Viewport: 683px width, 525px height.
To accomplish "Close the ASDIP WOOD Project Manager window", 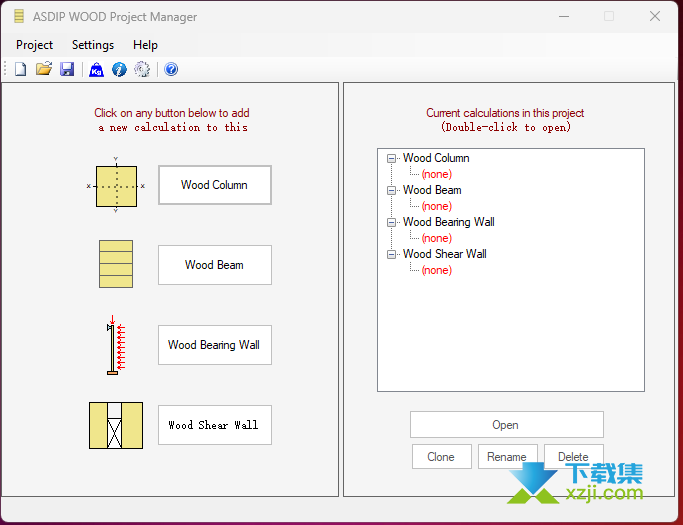I will (655, 17).
